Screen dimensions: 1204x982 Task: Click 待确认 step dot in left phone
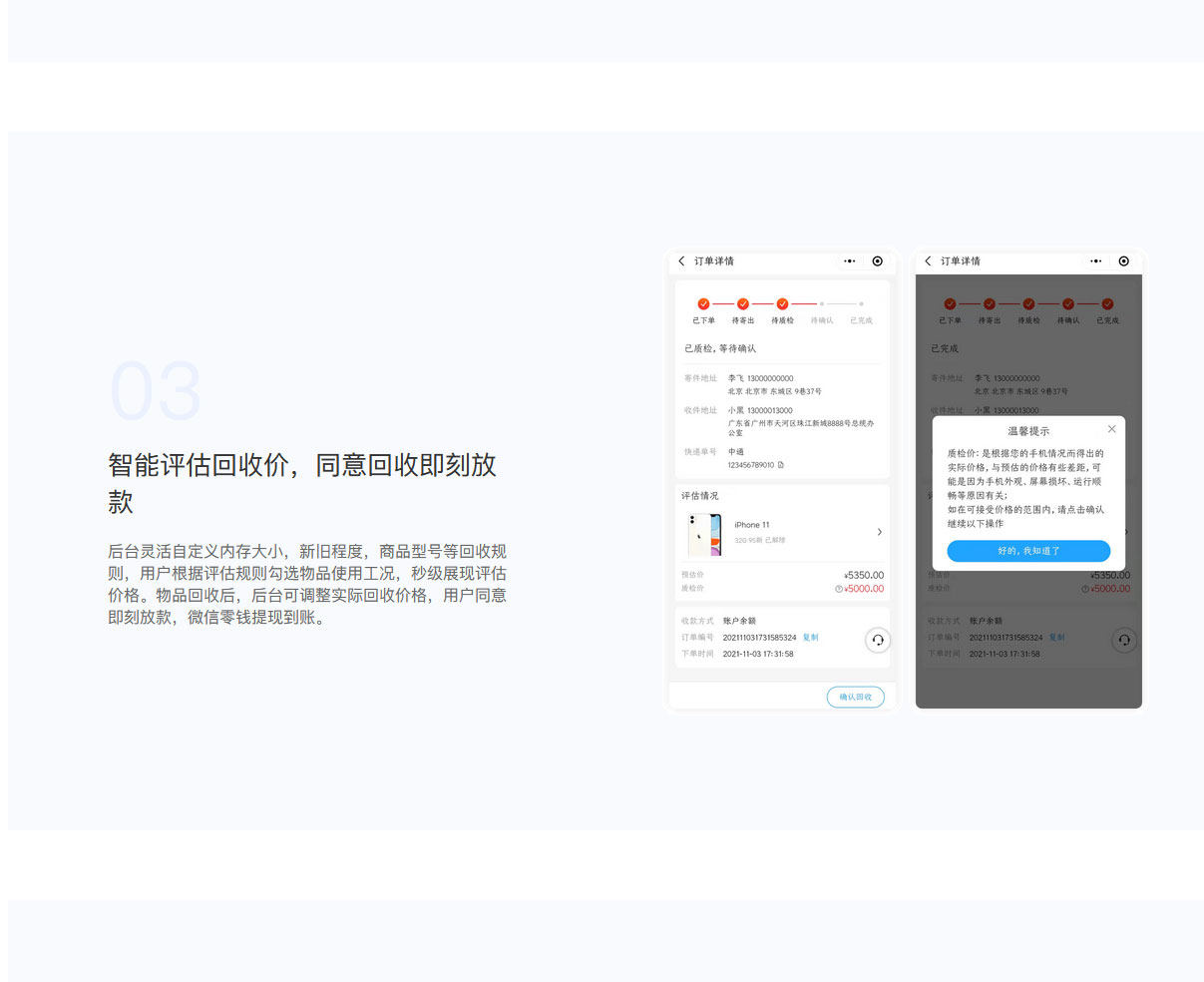point(822,303)
